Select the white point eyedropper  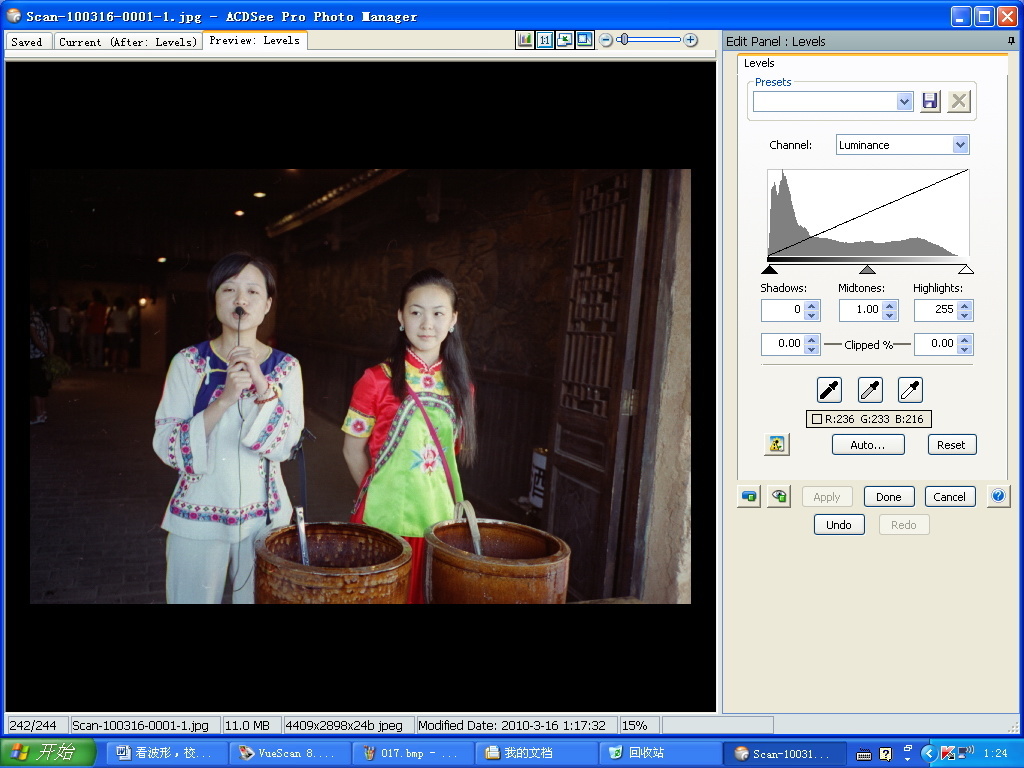pos(910,390)
